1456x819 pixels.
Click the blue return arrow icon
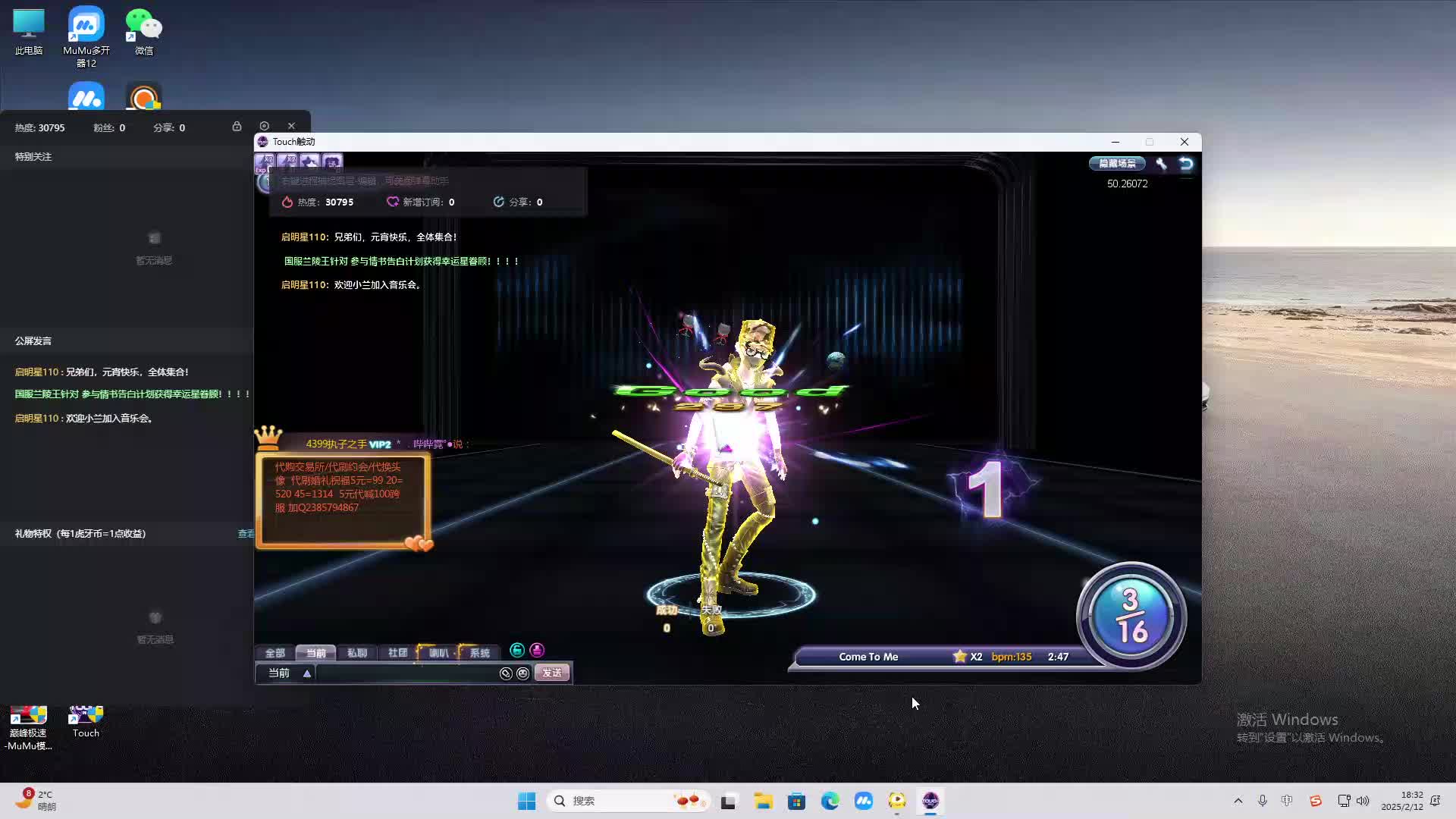1186,164
